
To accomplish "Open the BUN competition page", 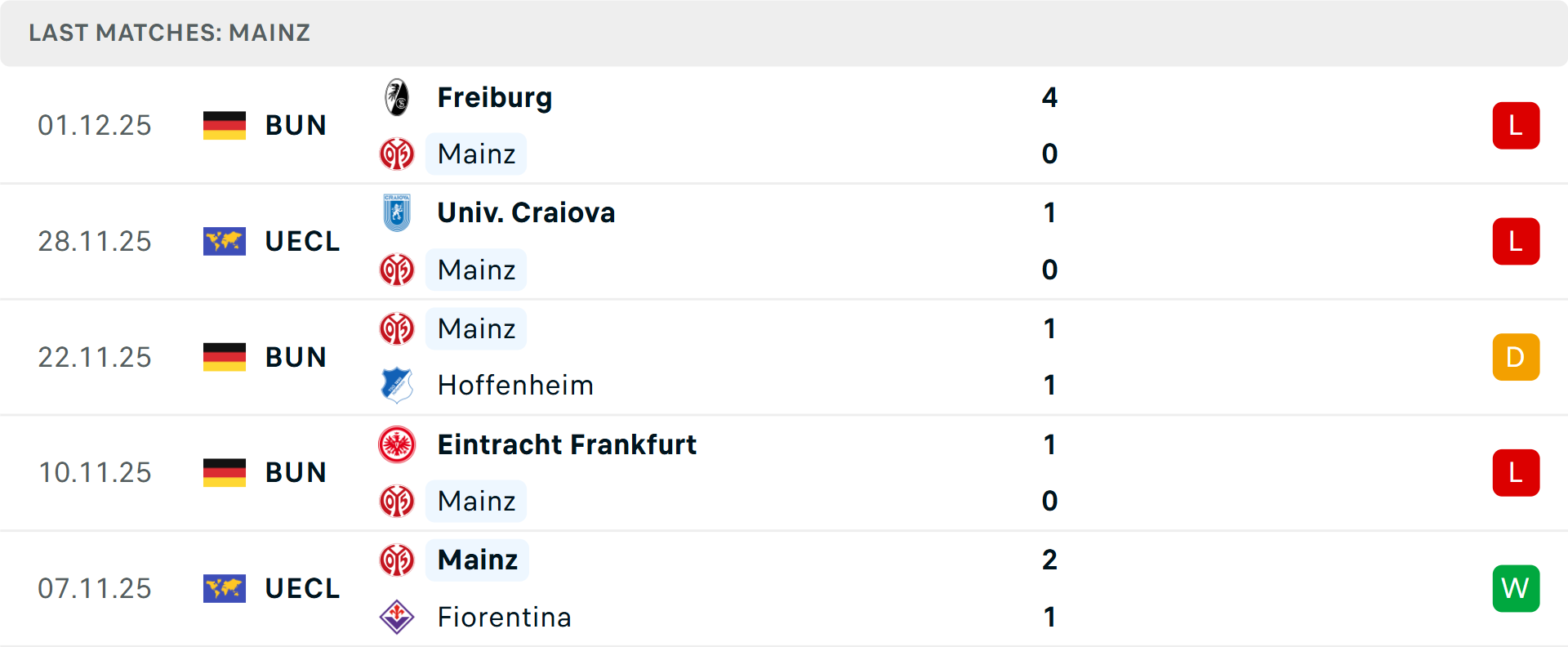I will pyautogui.click(x=295, y=125).
